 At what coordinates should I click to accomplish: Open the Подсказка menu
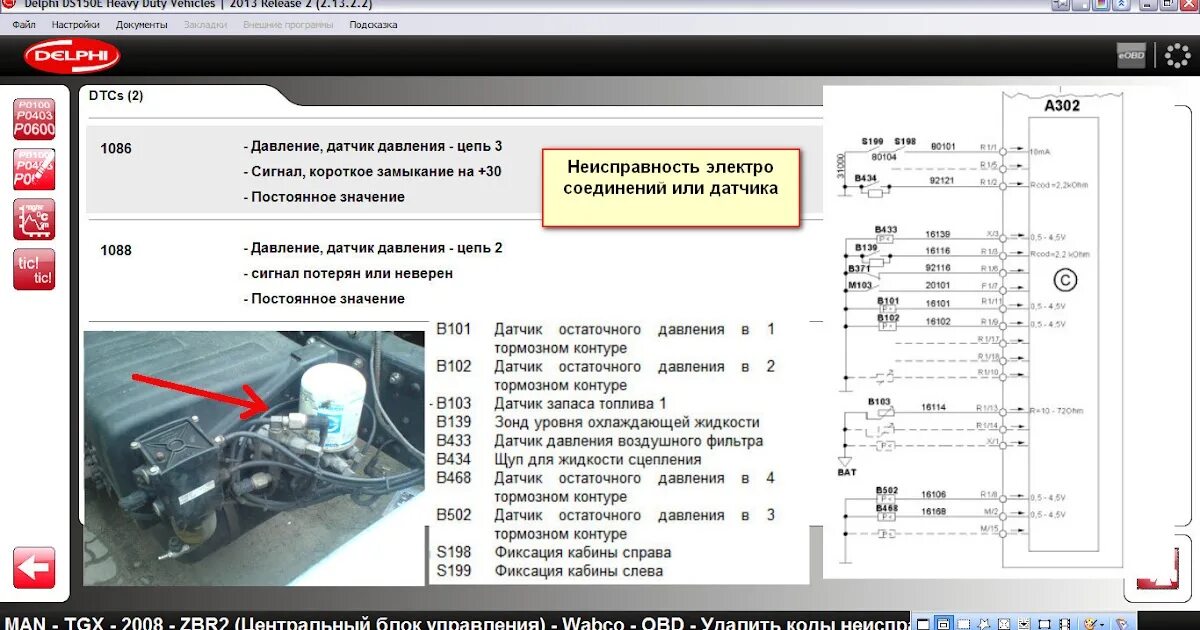pyautogui.click(x=373, y=24)
